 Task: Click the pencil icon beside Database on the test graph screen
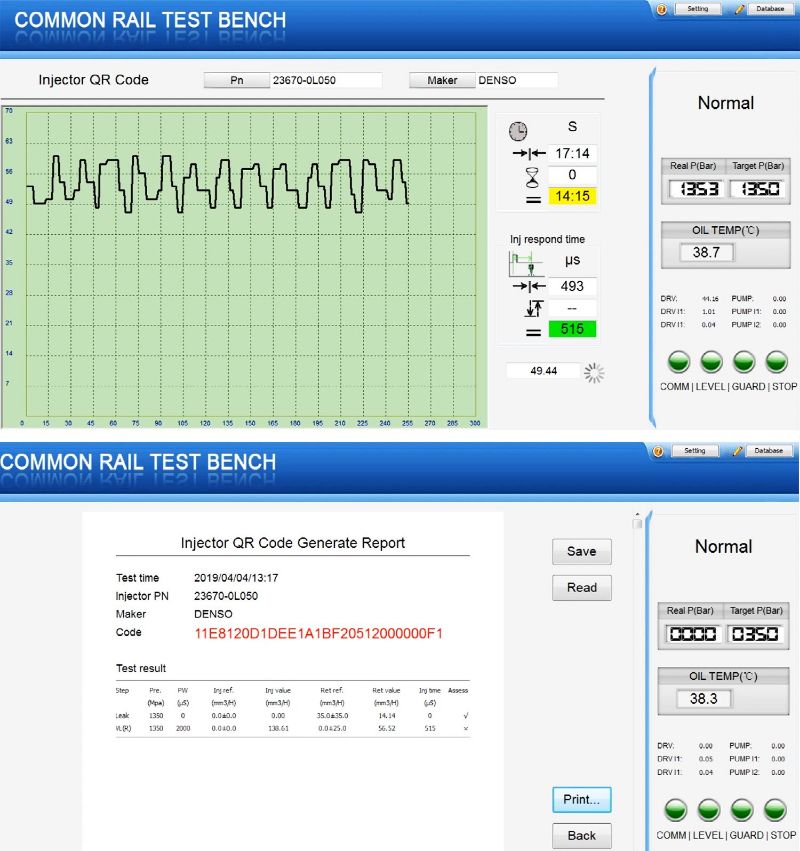[x=739, y=9]
